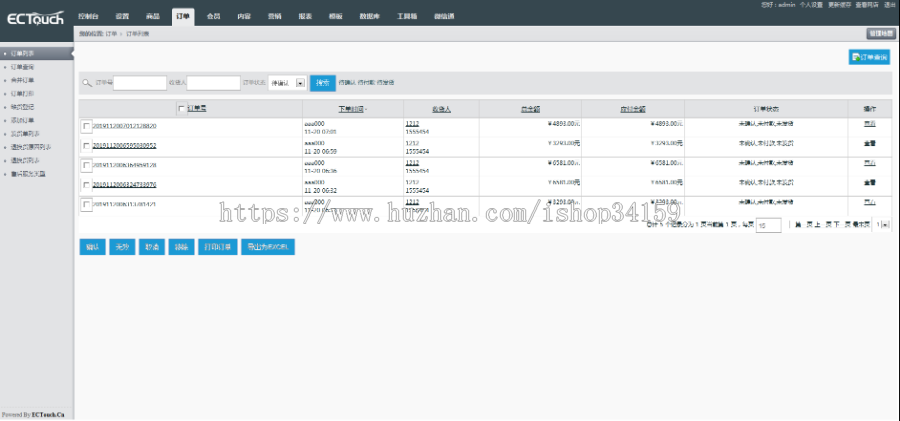
Task: Open the 报表 top menu
Action: (x=305, y=17)
